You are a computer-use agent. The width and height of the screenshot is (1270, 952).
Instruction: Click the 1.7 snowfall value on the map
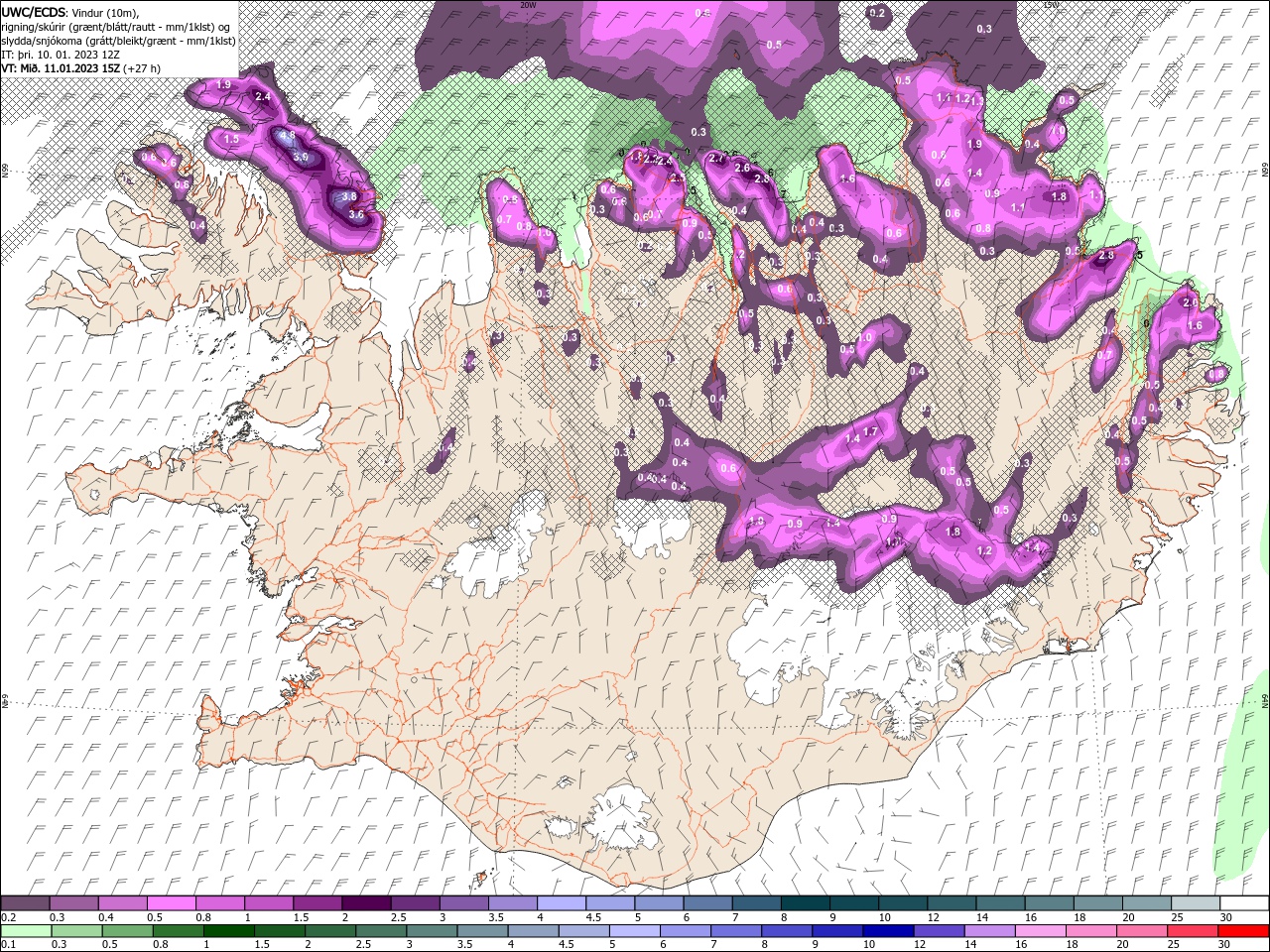coord(871,431)
